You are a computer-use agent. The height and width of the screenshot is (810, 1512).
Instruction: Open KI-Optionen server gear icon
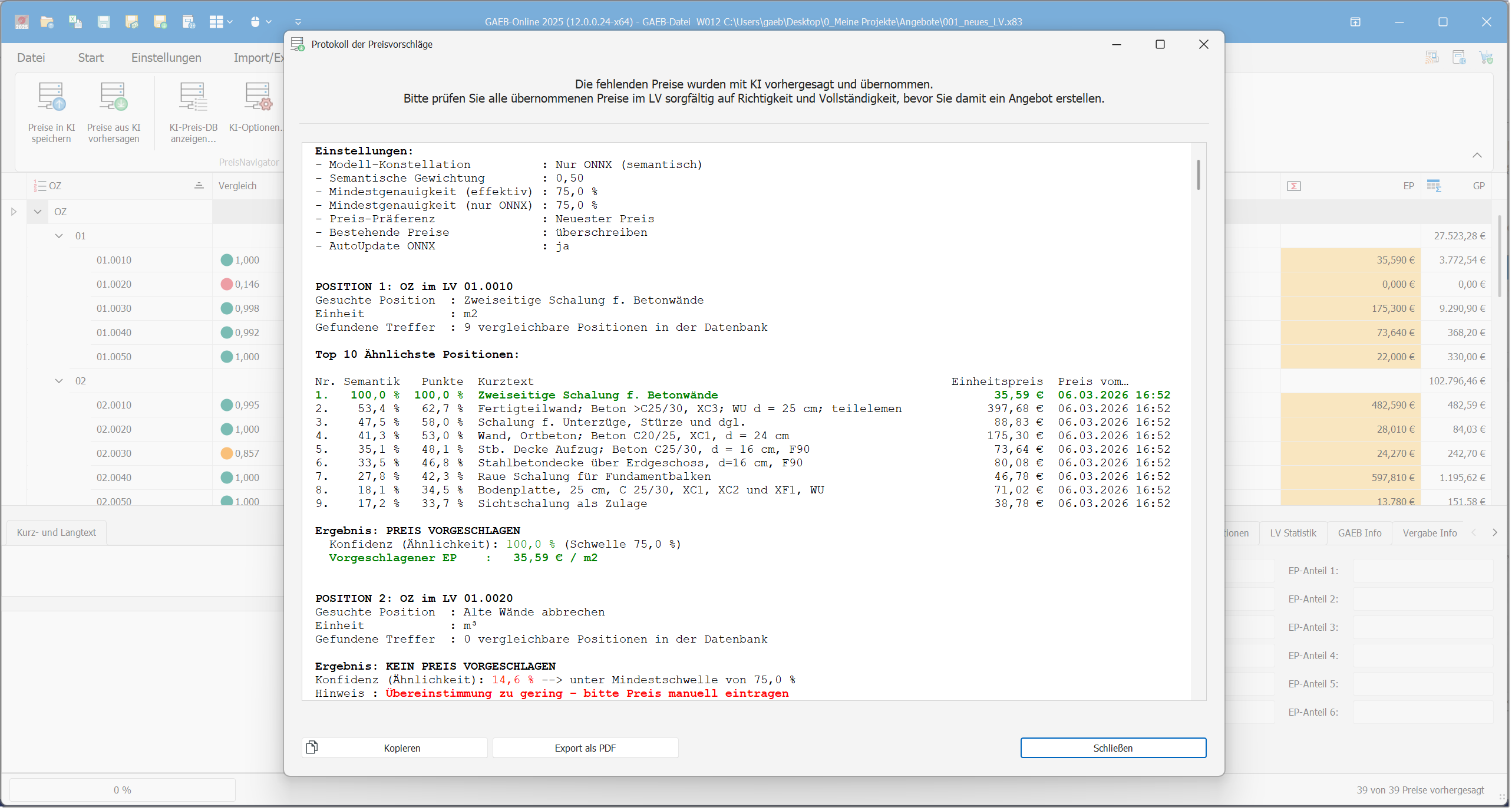(x=257, y=97)
